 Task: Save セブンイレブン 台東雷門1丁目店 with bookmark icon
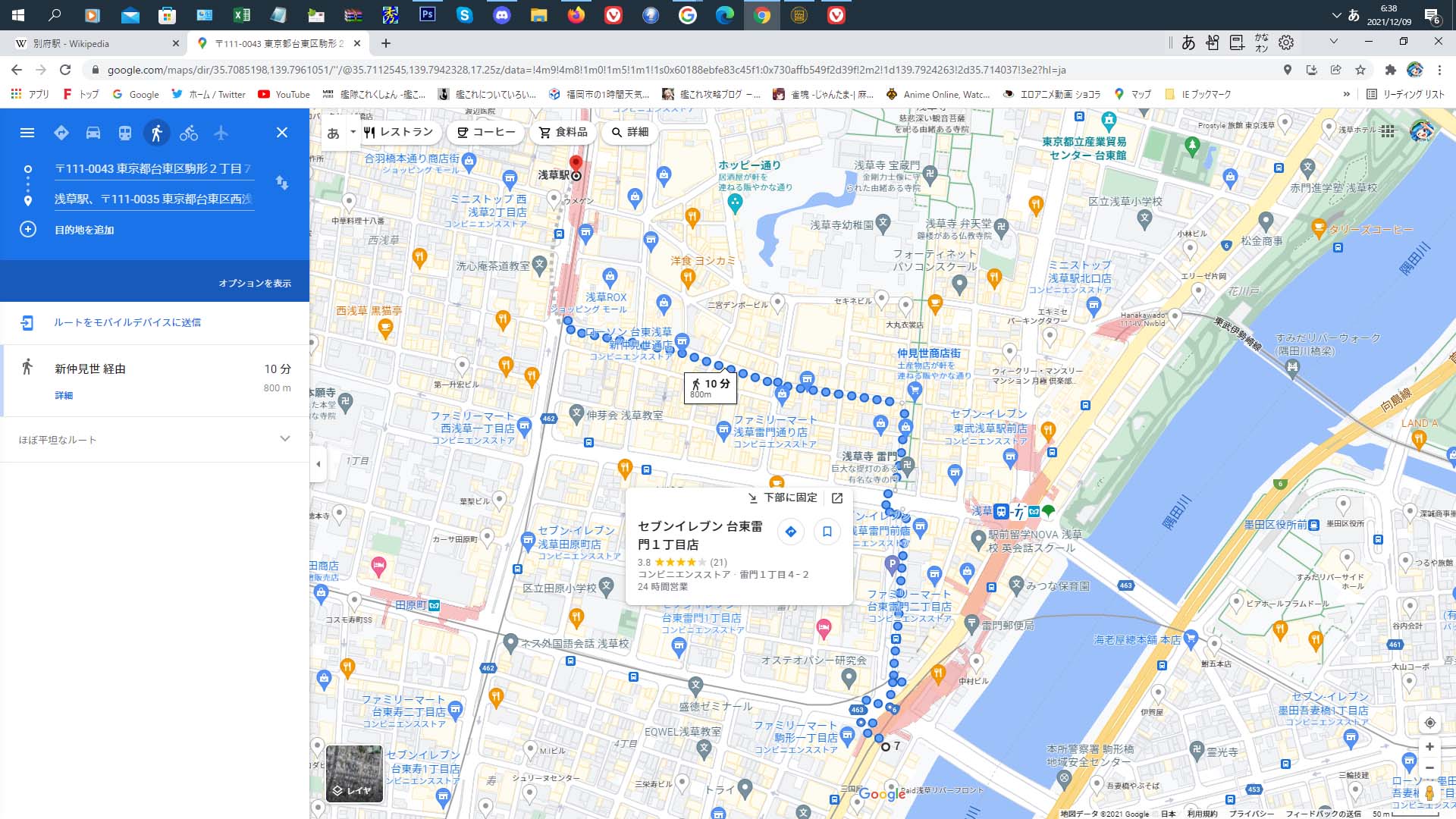(x=827, y=532)
